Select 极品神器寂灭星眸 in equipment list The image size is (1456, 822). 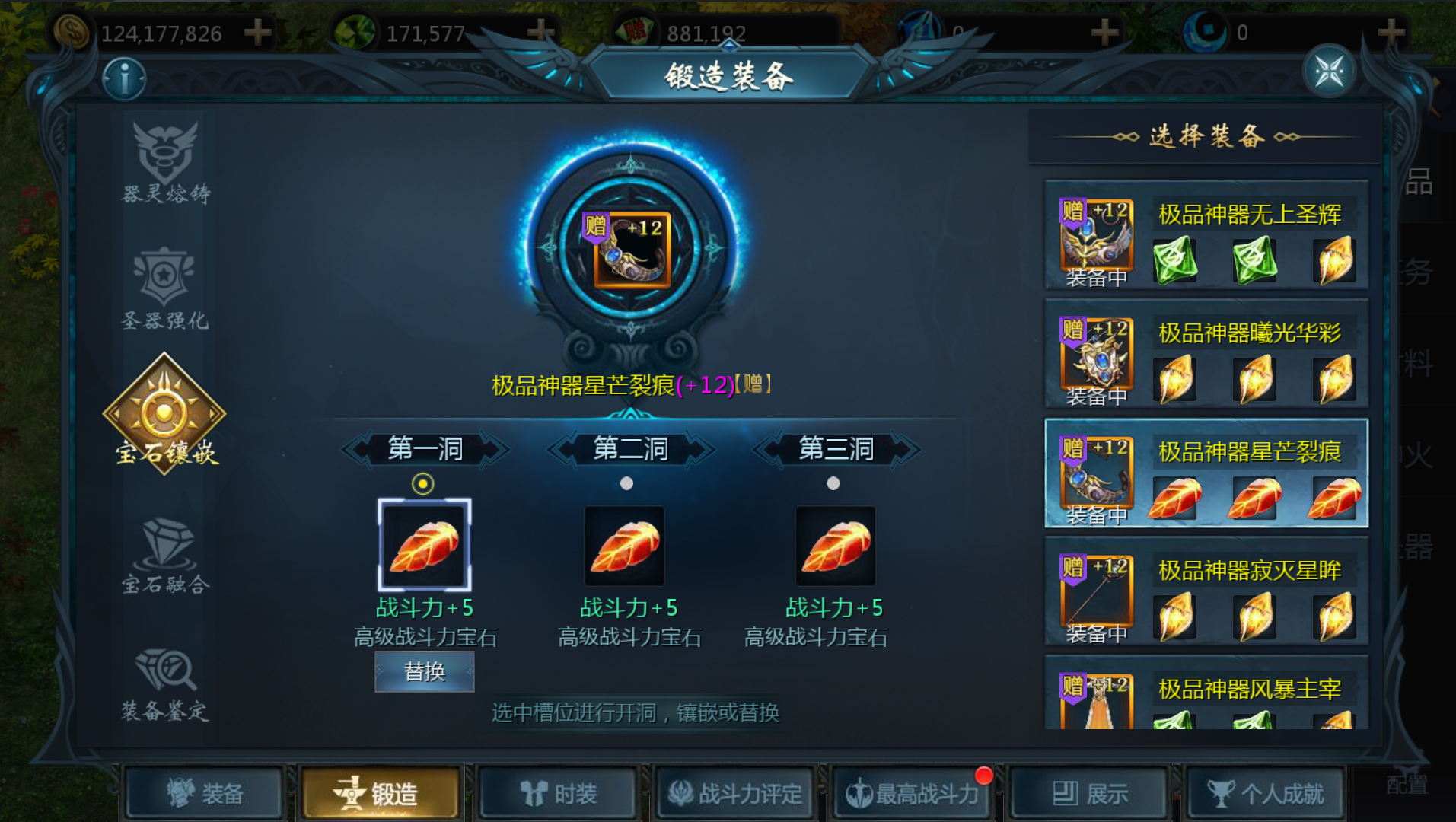tap(1206, 591)
